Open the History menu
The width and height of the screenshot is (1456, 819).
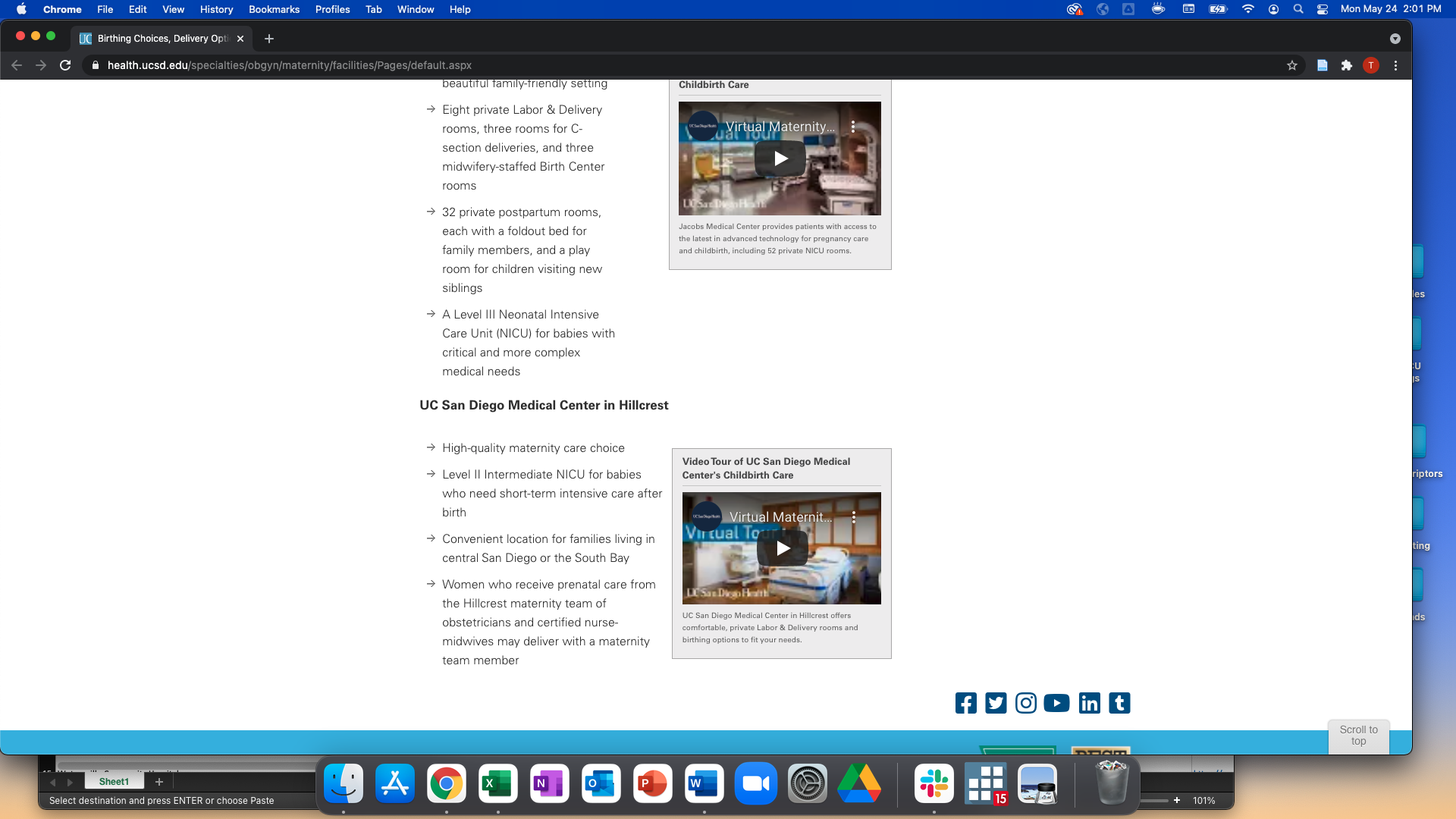point(216,9)
